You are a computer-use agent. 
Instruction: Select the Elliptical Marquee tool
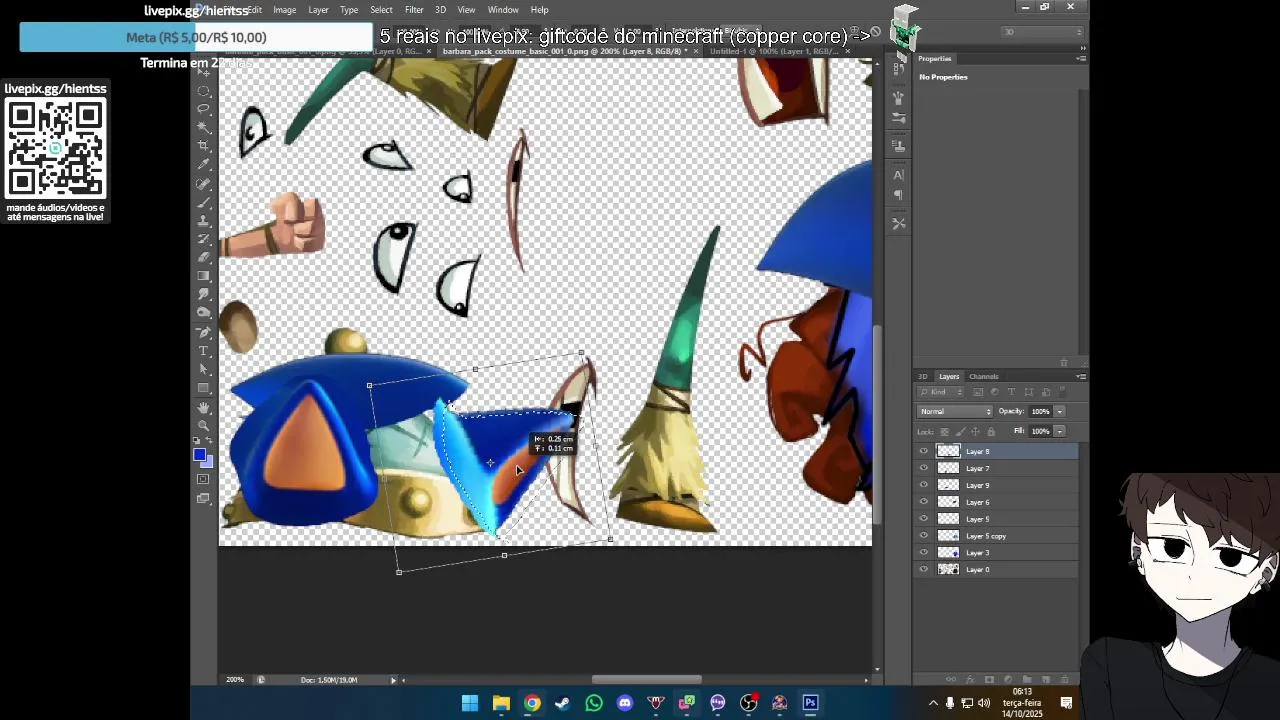(x=204, y=91)
